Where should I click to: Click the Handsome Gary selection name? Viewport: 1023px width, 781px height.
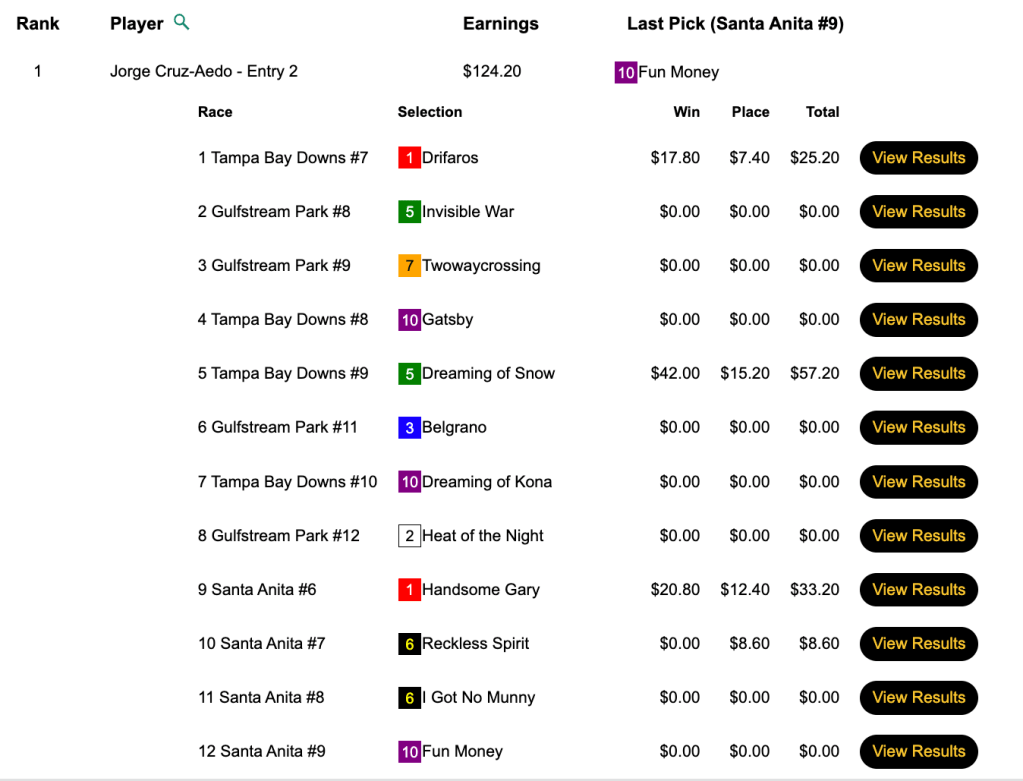tap(480, 590)
